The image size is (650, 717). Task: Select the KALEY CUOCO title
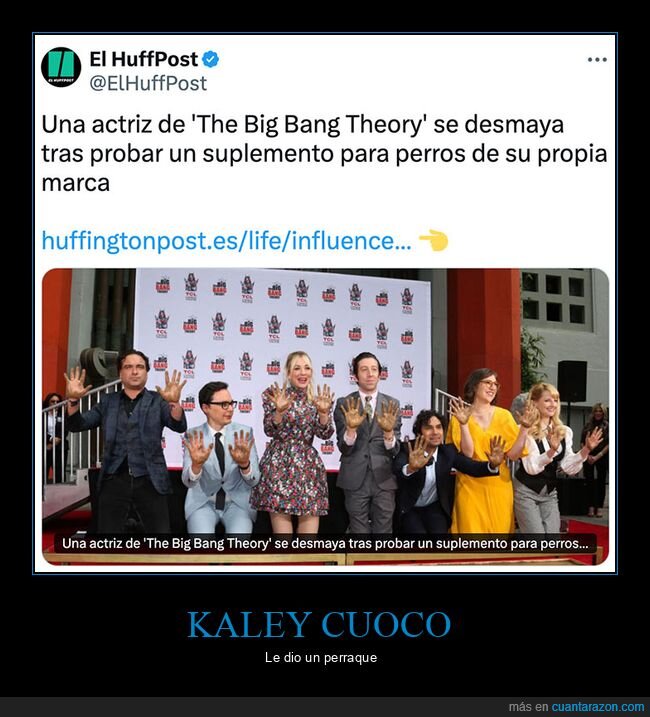click(x=319, y=625)
